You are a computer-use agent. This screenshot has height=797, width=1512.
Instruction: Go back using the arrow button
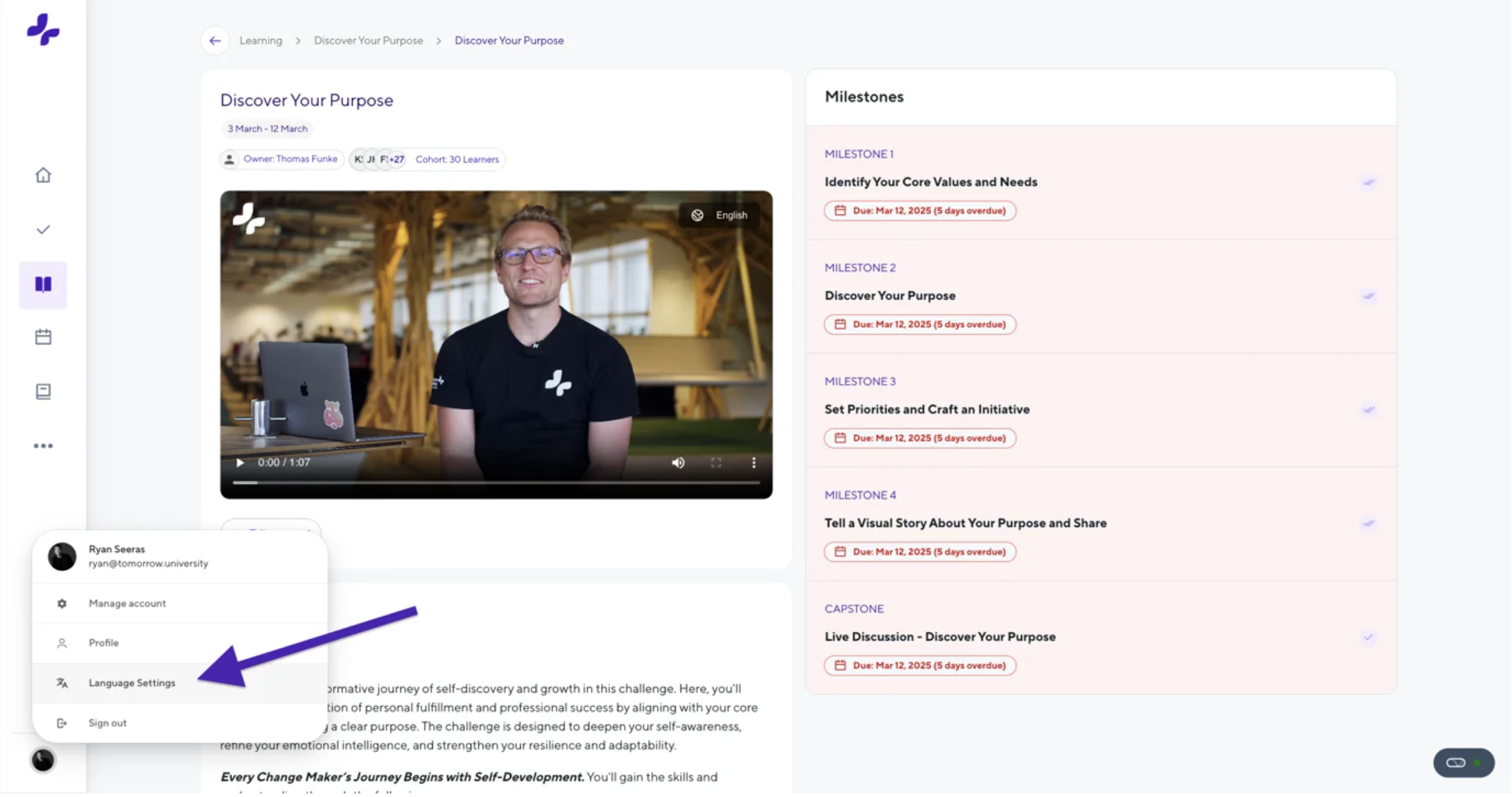click(215, 40)
